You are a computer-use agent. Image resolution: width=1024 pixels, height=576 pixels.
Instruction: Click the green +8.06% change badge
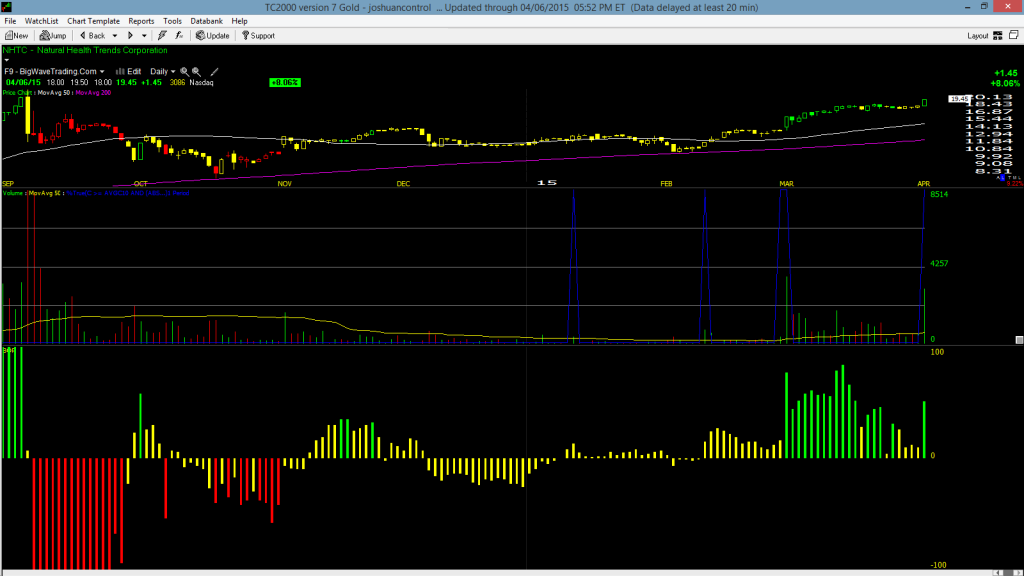tap(285, 82)
